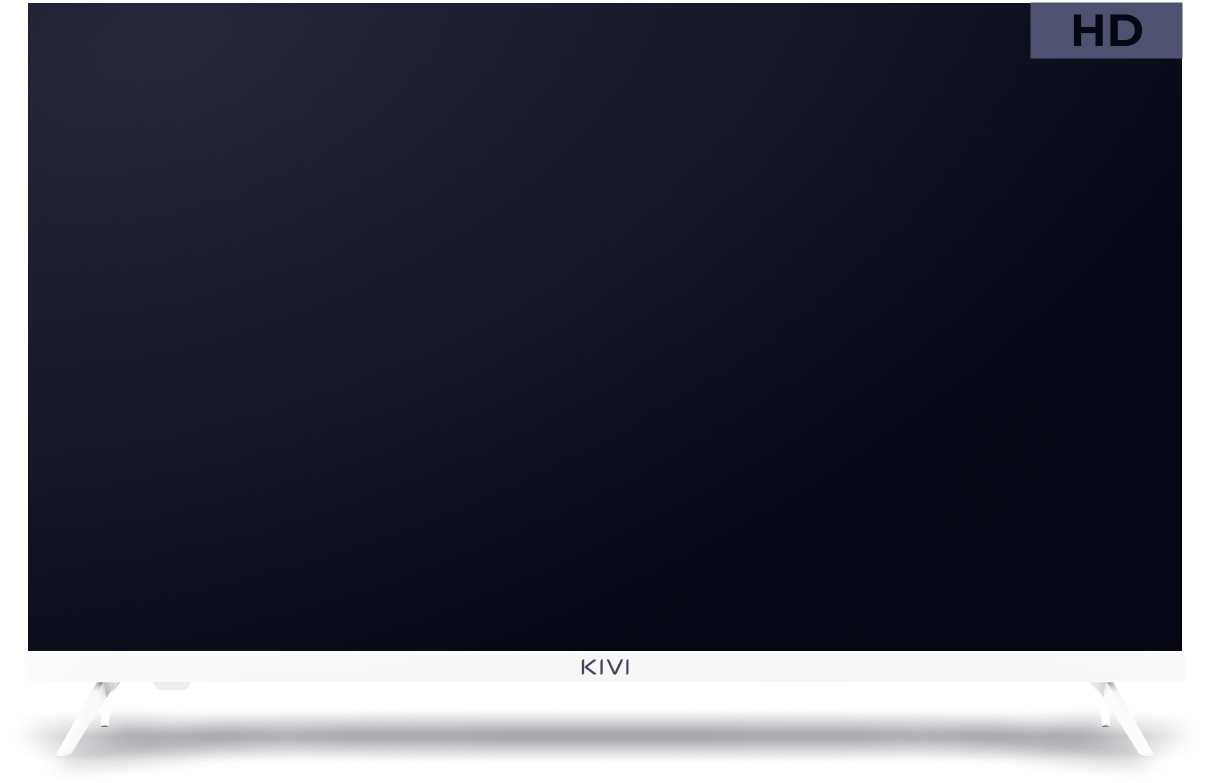Click the top-left corner of the TV screen
This screenshot has height=783, width=1210.
pyautogui.click(x=32, y=8)
